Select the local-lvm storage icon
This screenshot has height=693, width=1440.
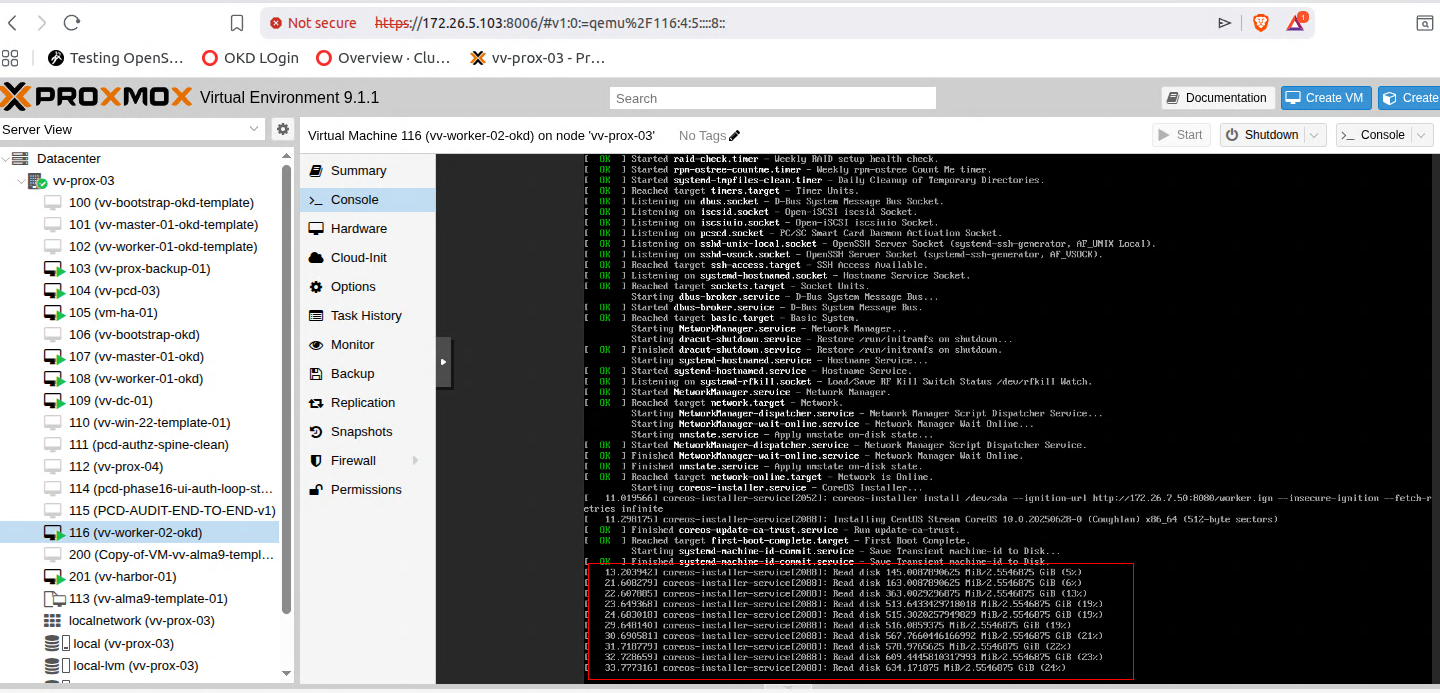[54, 665]
